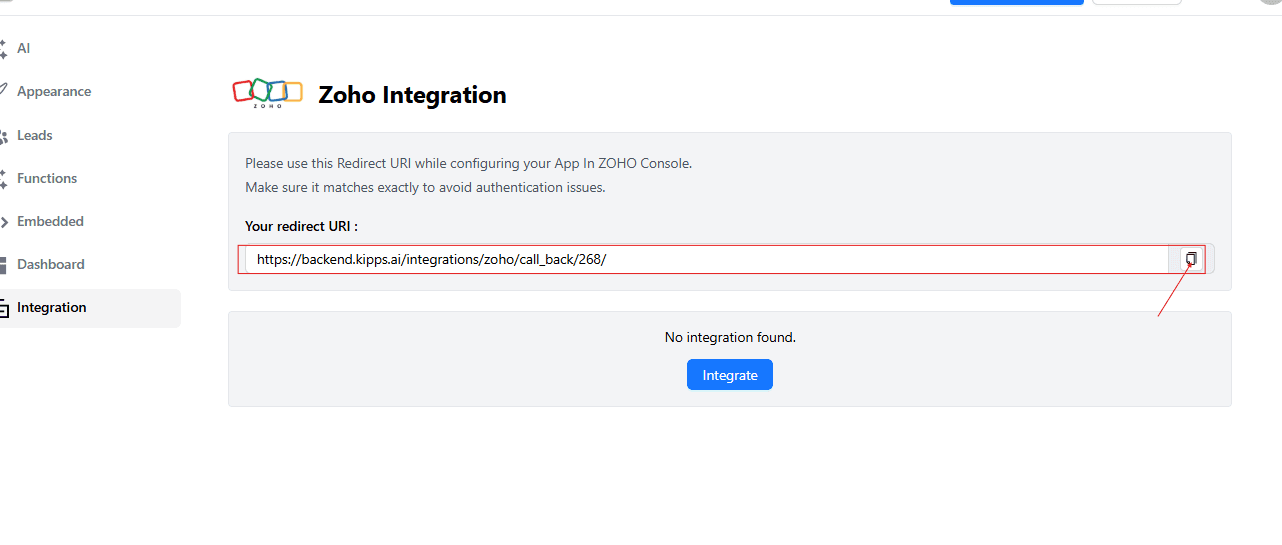This screenshot has width=1282, height=545.
Task: Click the blue button in top bar
Action: click(x=1016, y=2)
